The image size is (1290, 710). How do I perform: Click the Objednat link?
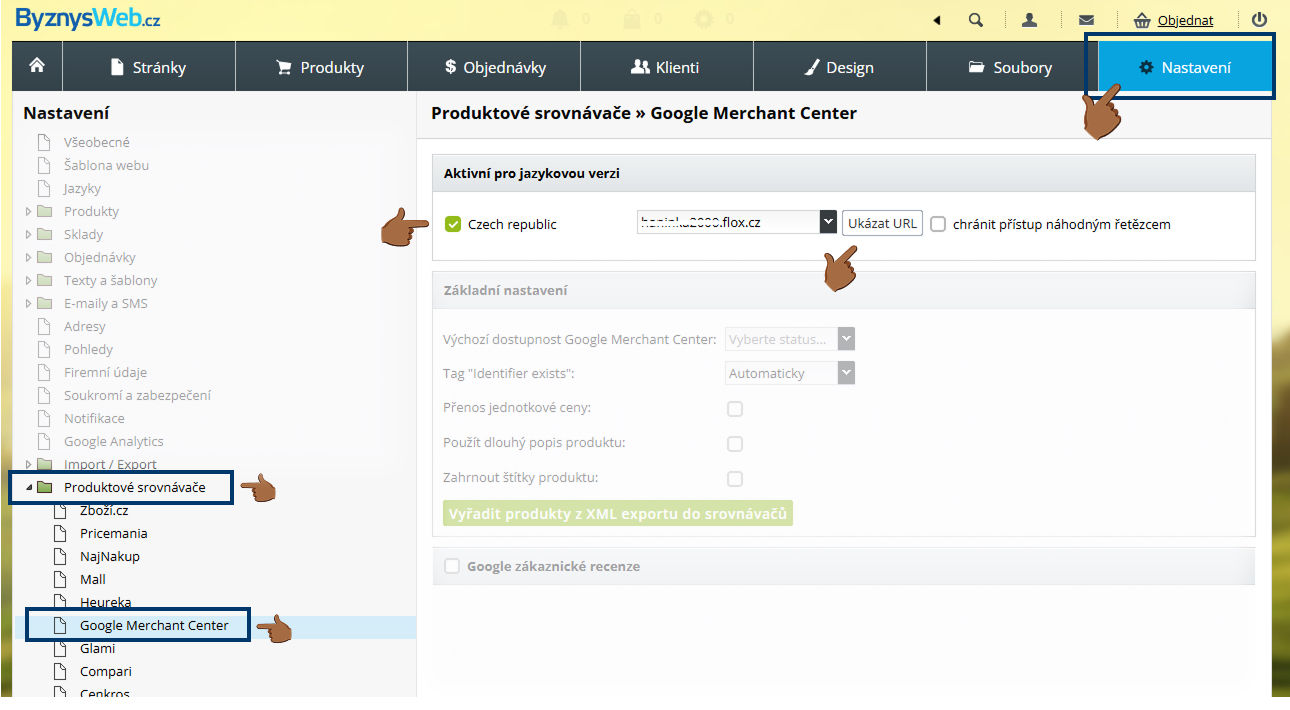click(x=1186, y=20)
